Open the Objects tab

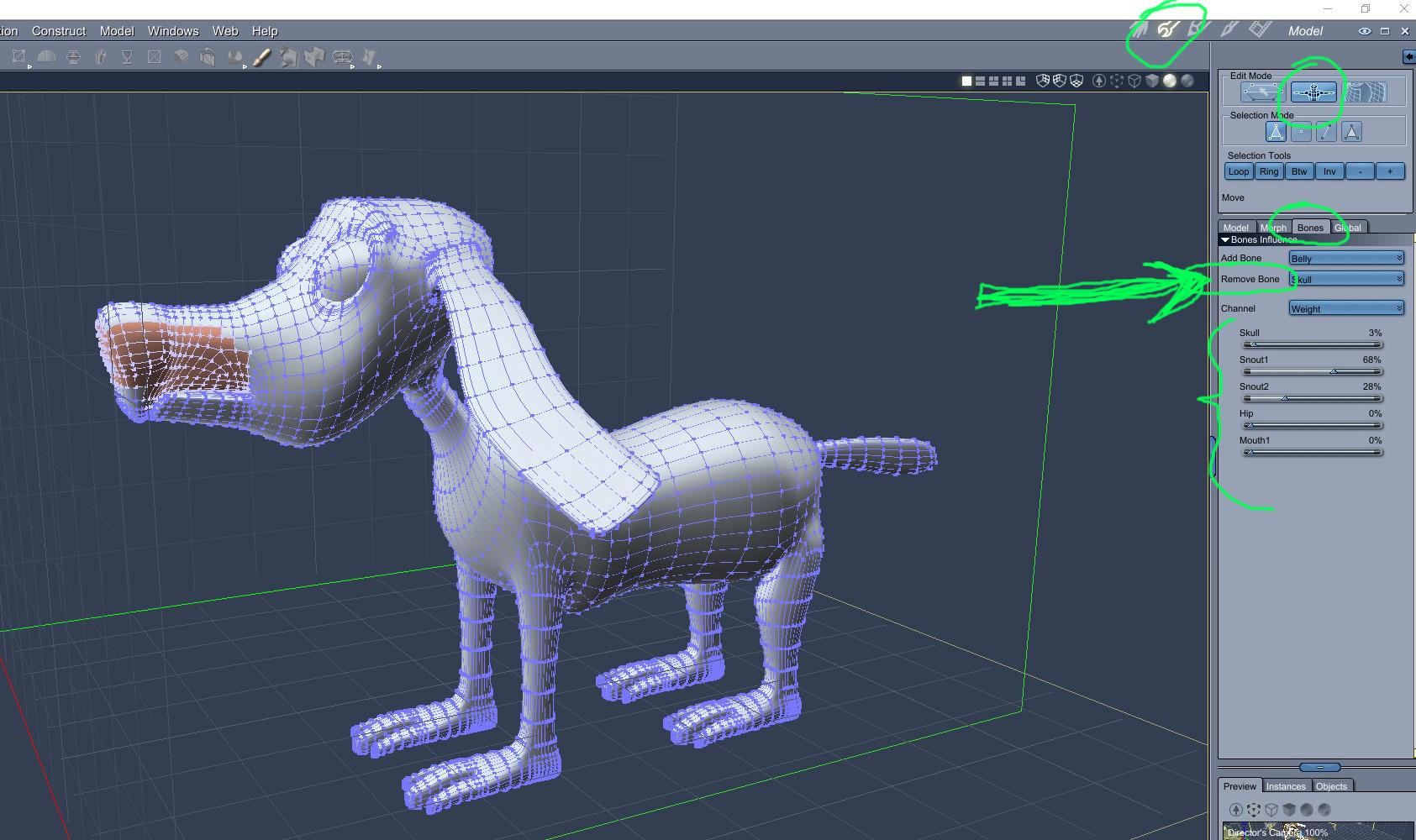(x=1331, y=786)
